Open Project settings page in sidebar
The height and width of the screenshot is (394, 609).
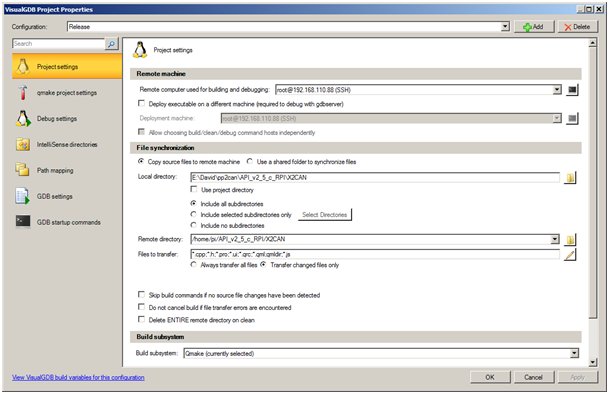(x=67, y=66)
